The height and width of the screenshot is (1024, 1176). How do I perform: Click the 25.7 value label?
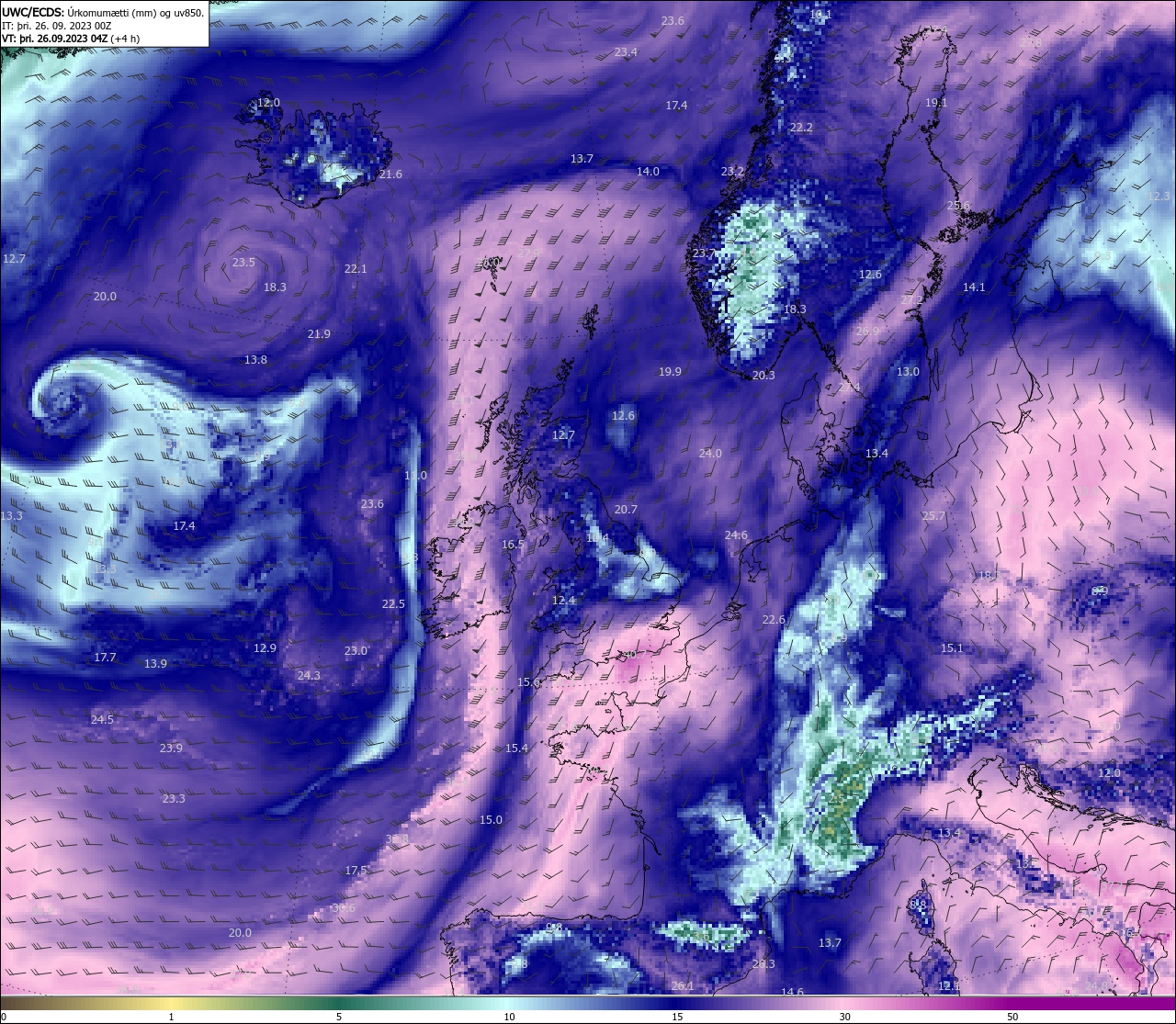coord(933,516)
